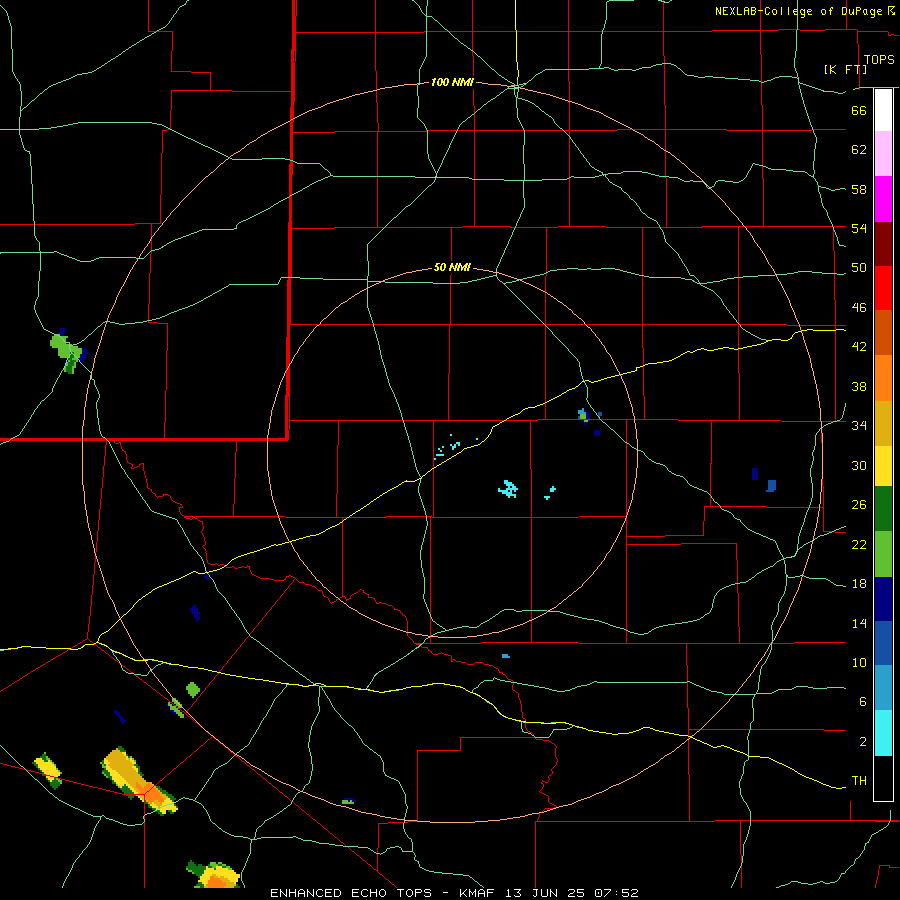Click the NEXLAB-College of DuPage title text
The image size is (900, 900).
804,11
